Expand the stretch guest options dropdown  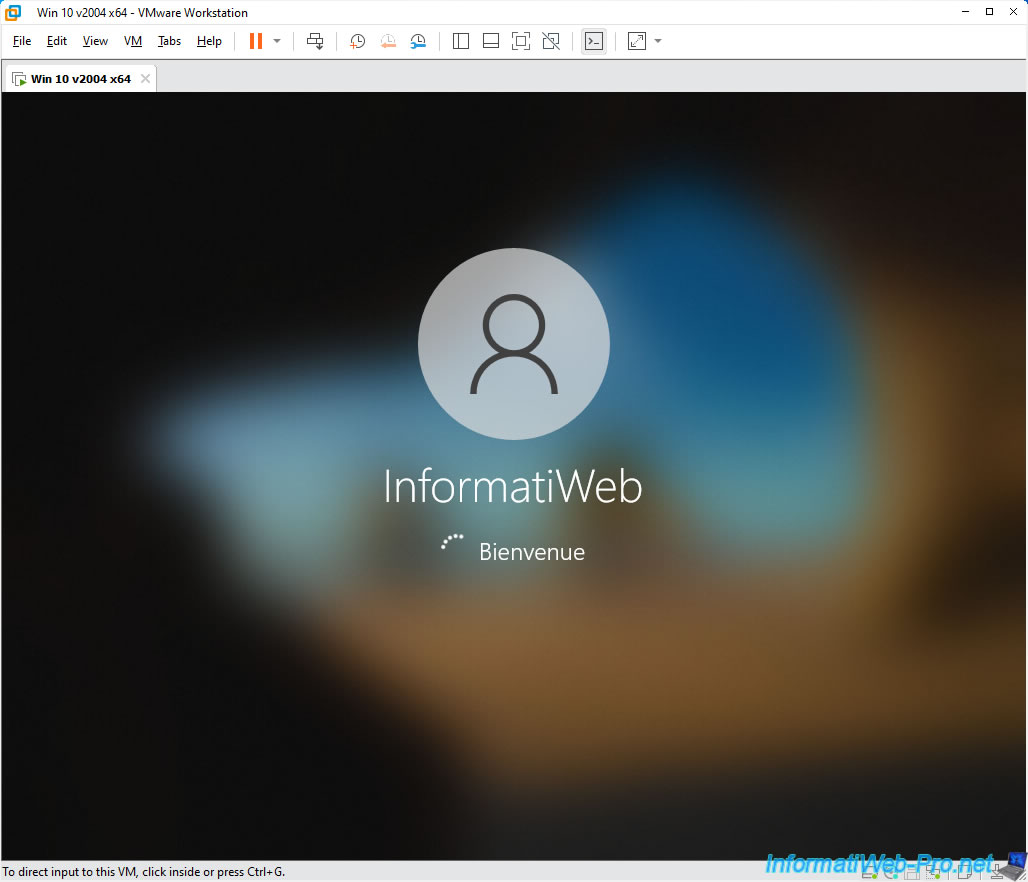pos(658,41)
